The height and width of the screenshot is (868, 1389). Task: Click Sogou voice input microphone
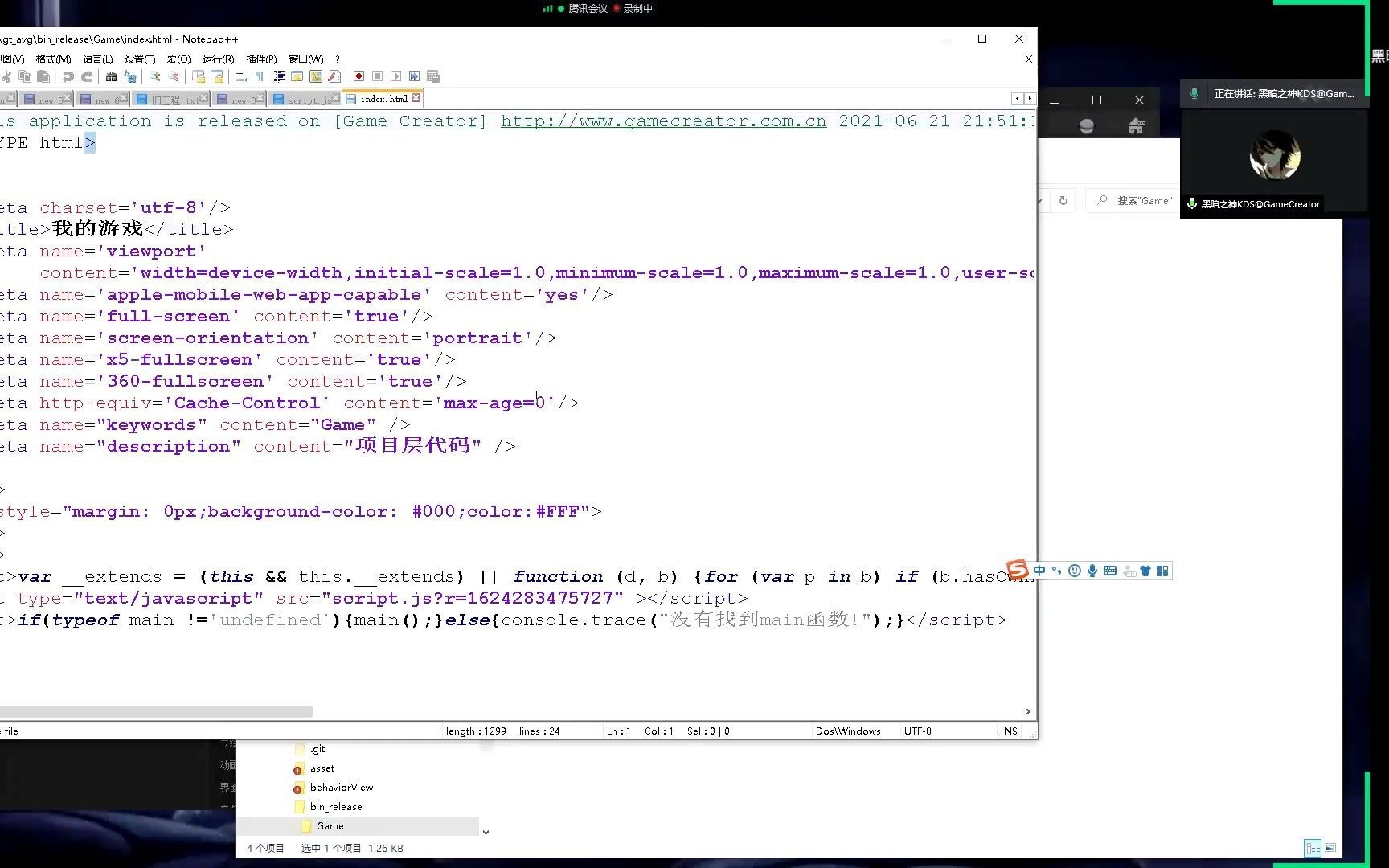(x=1092, y=571)
